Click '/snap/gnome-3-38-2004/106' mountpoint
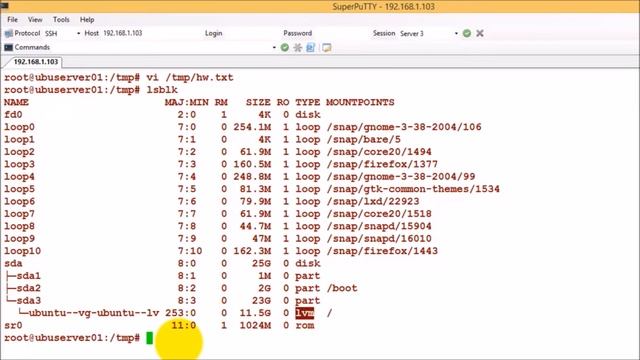Viewport: 640px width, 360px height. [x=404, y=127]
